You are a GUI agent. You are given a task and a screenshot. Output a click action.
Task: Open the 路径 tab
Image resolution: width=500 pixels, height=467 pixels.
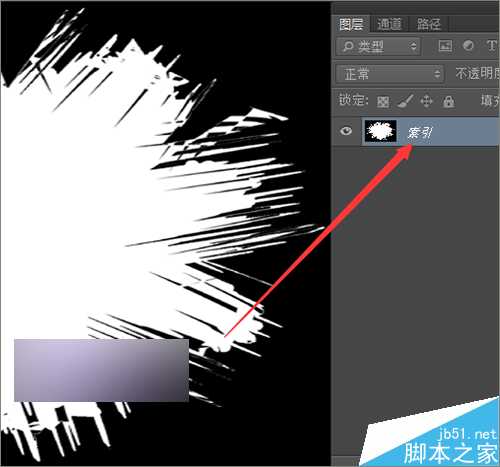point(429,24)
